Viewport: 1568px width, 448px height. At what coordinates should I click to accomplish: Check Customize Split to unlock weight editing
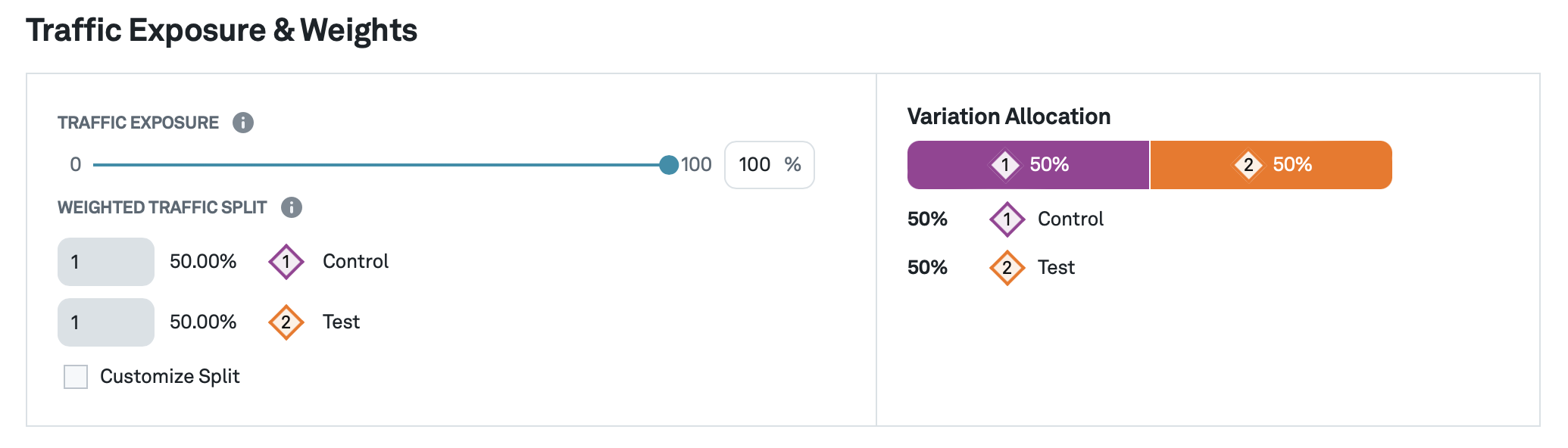[x=76, y=375]
